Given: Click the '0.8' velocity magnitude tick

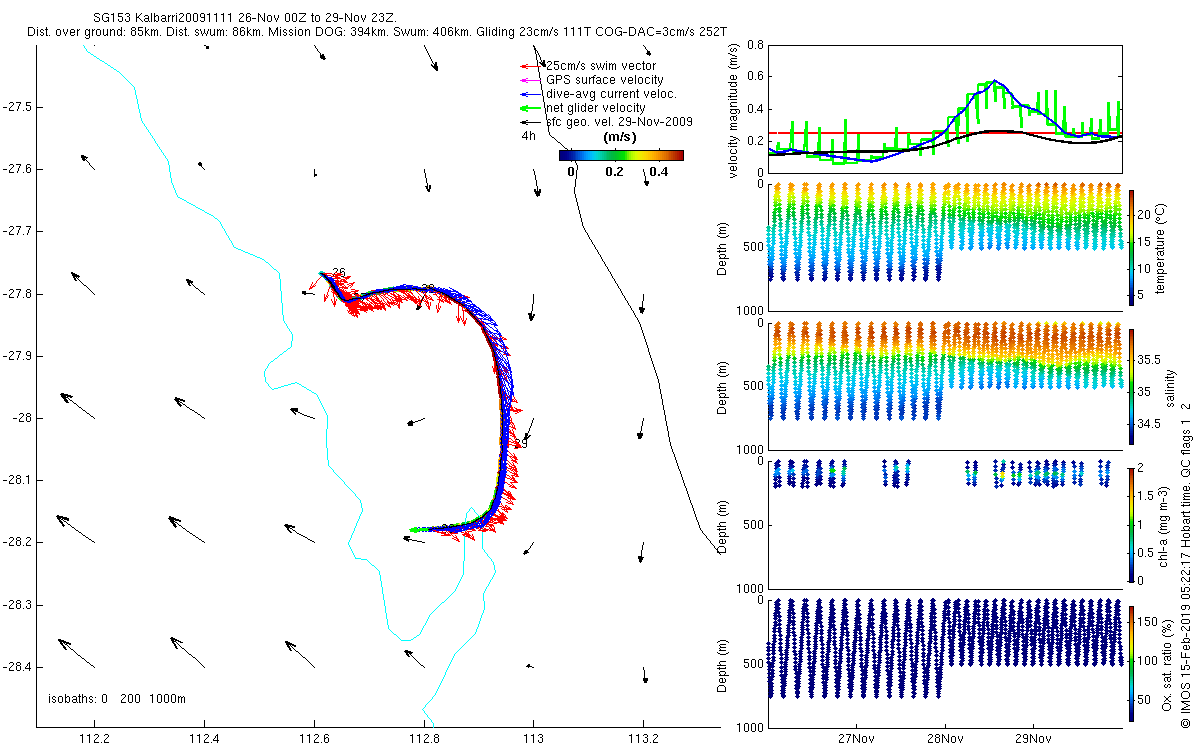Looking at the screenshot, I should click(x=756, y=46).
